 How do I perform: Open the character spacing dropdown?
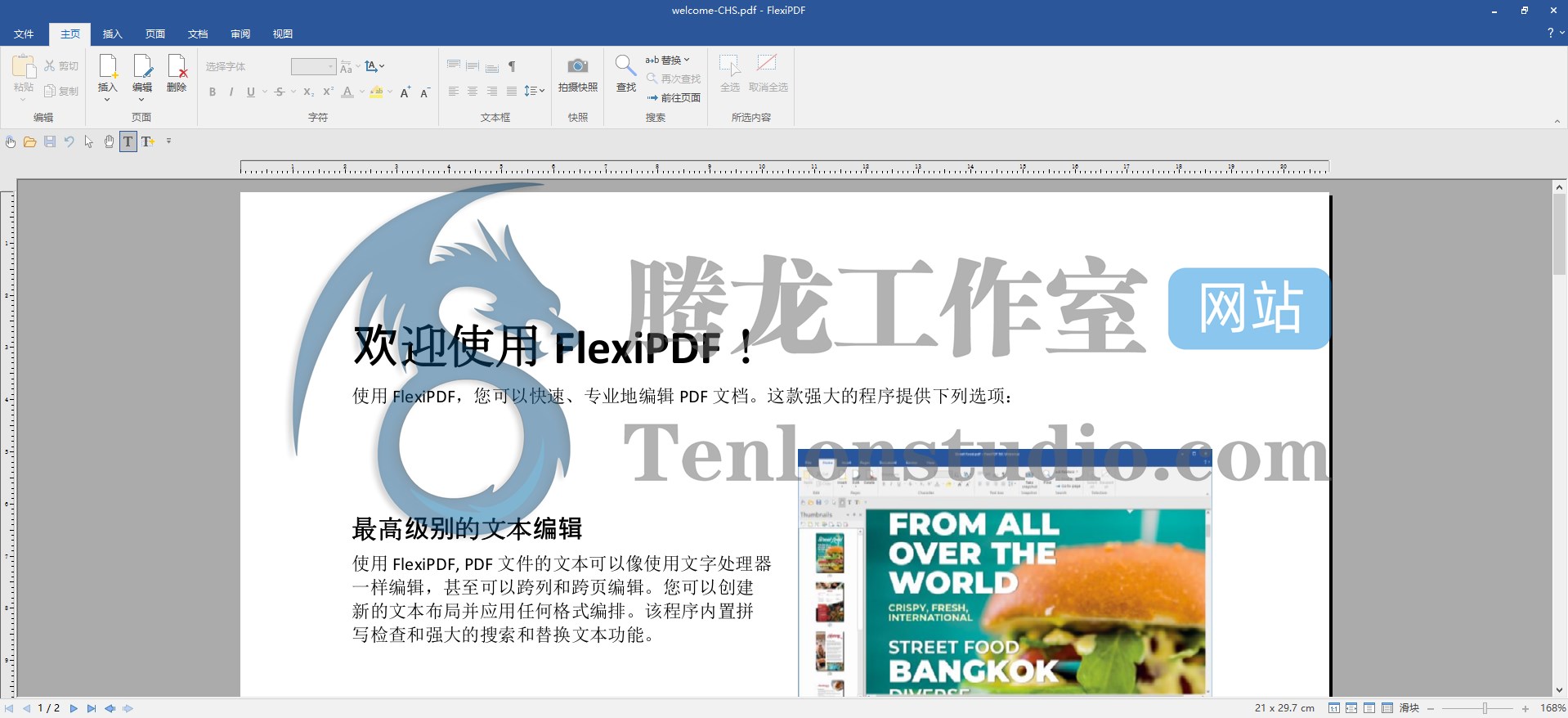click(374, 66)
